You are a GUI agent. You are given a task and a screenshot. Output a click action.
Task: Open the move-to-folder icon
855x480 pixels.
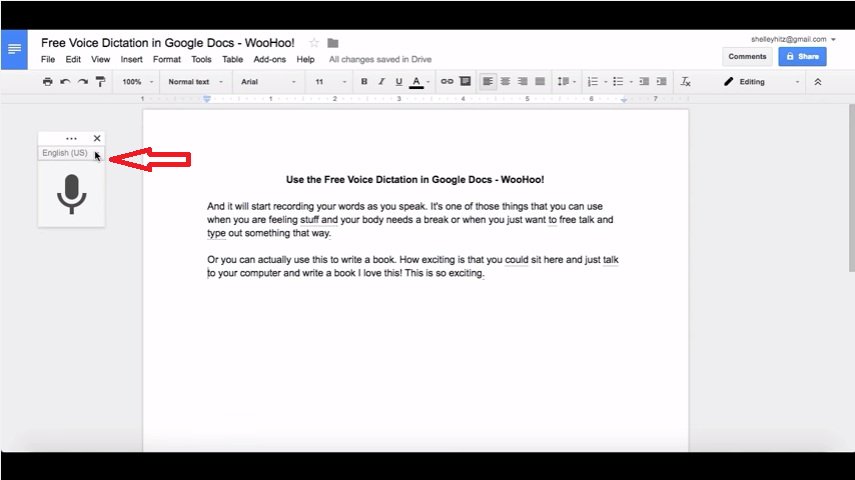(333, 43)
